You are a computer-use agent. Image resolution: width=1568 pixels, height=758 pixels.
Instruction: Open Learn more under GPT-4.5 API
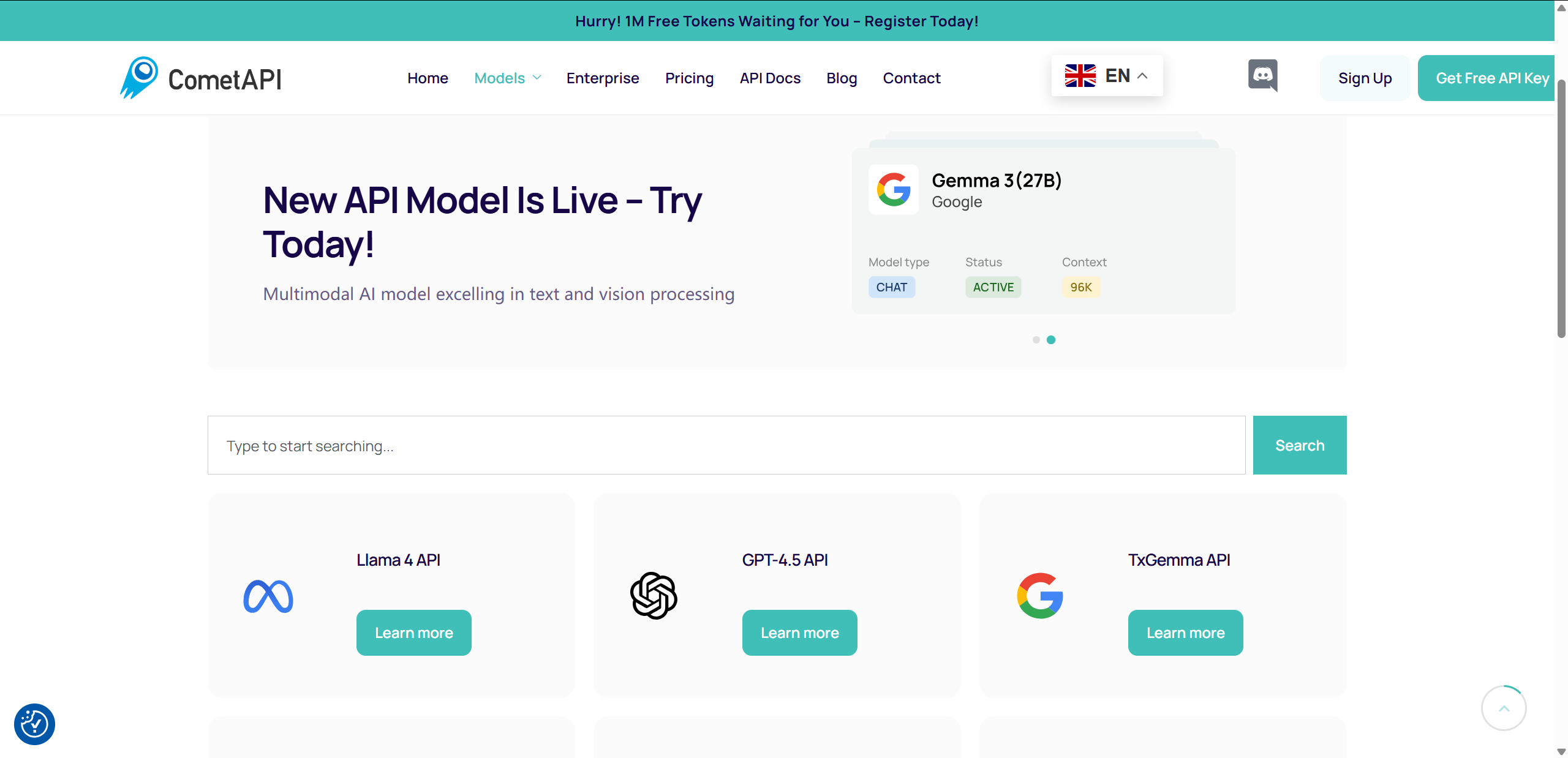point(799,632)
